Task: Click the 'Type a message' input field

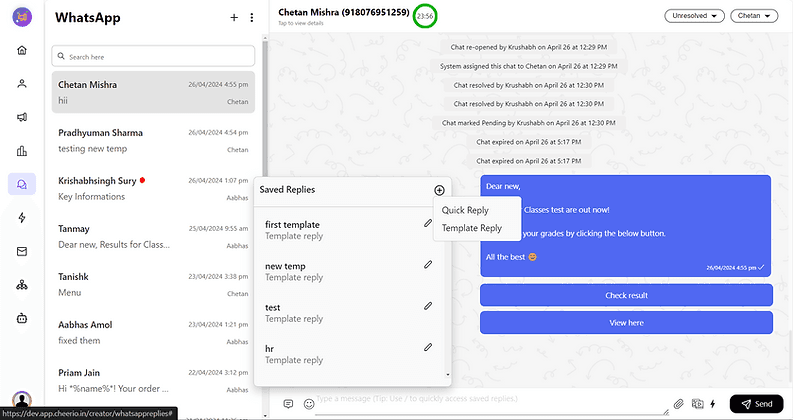Action: coord(492,403)
